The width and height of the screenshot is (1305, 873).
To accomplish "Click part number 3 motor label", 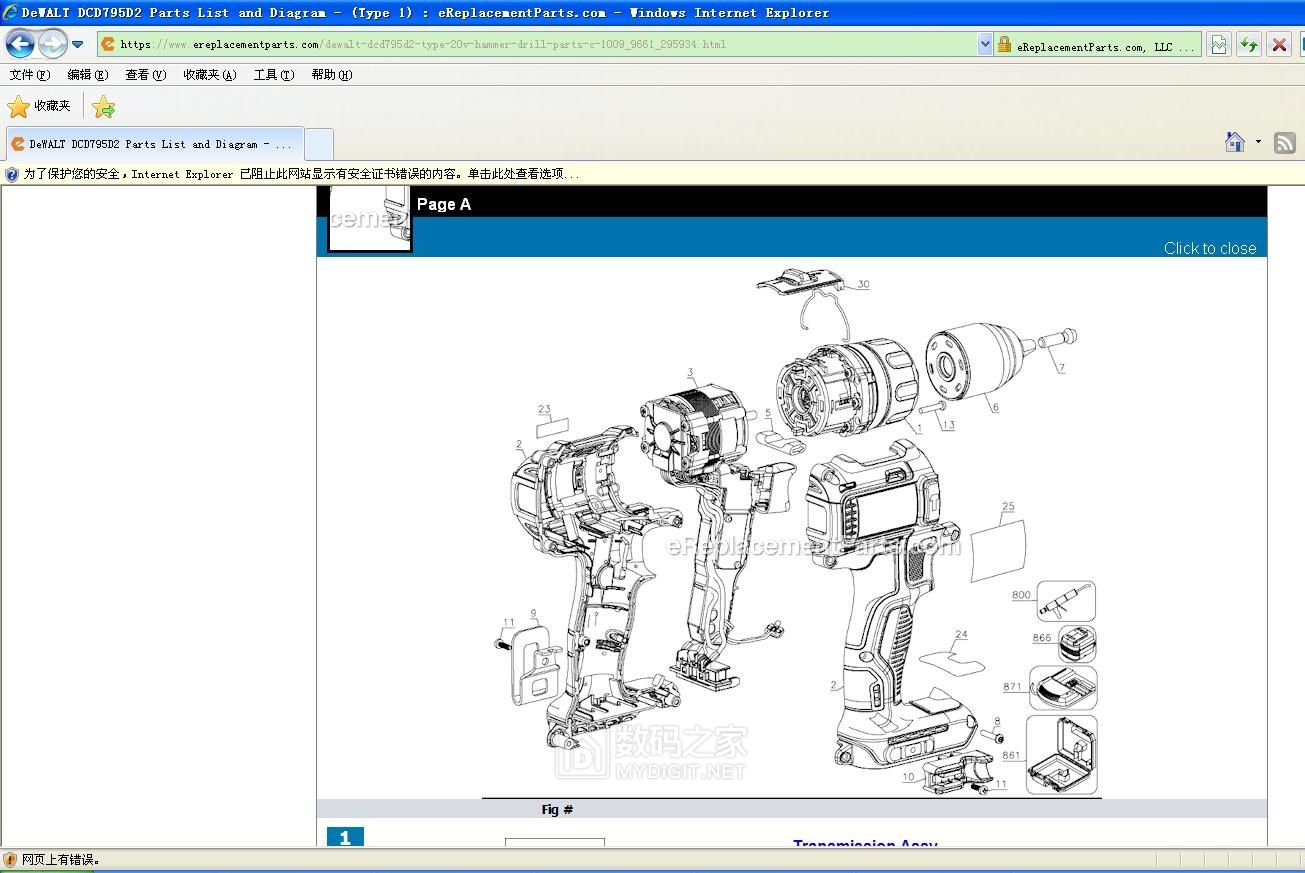I will pyautogui.click(x=690, y=373).
